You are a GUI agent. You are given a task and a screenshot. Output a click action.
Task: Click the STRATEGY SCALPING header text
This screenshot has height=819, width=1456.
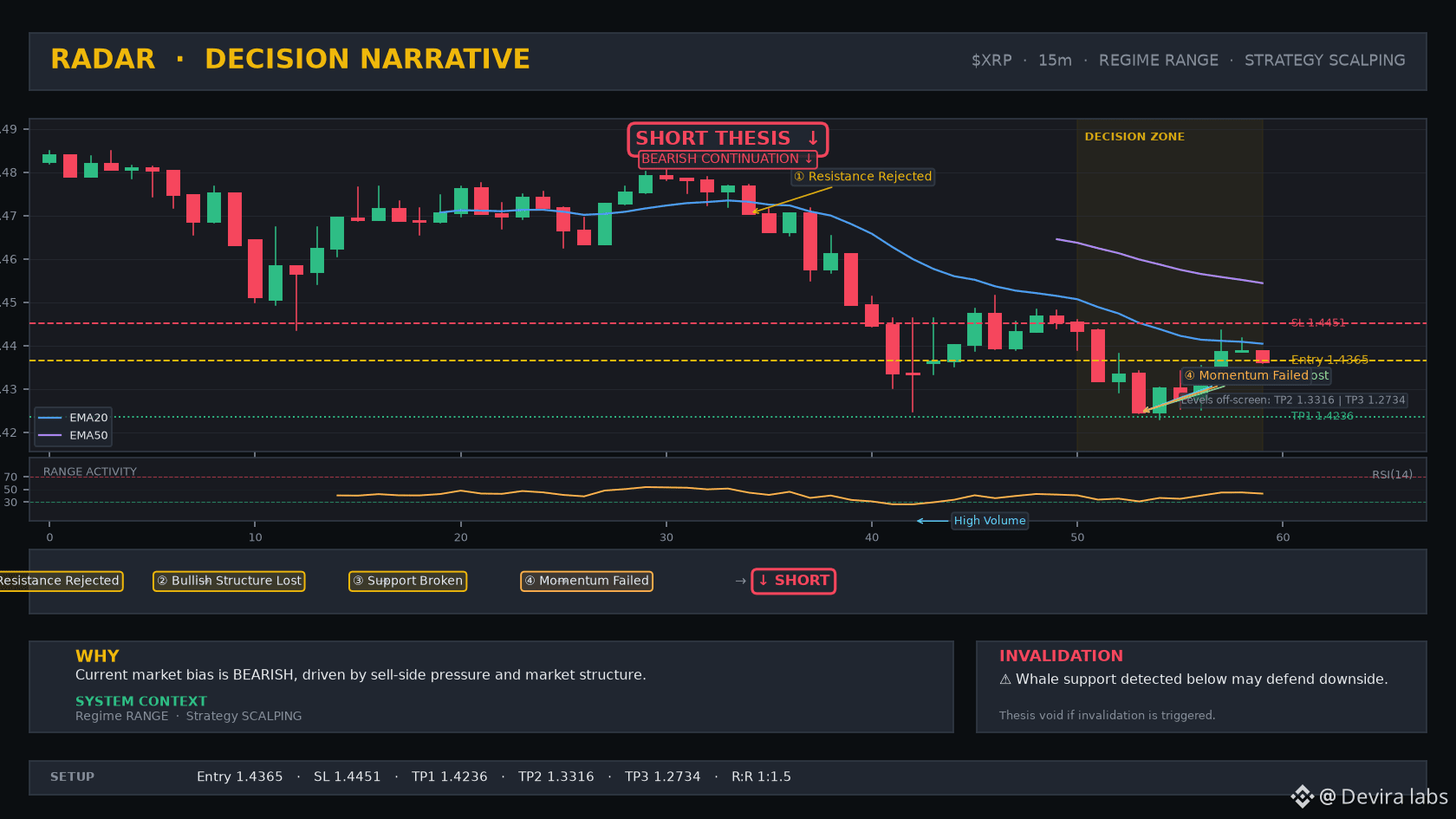click(1325, 60)
